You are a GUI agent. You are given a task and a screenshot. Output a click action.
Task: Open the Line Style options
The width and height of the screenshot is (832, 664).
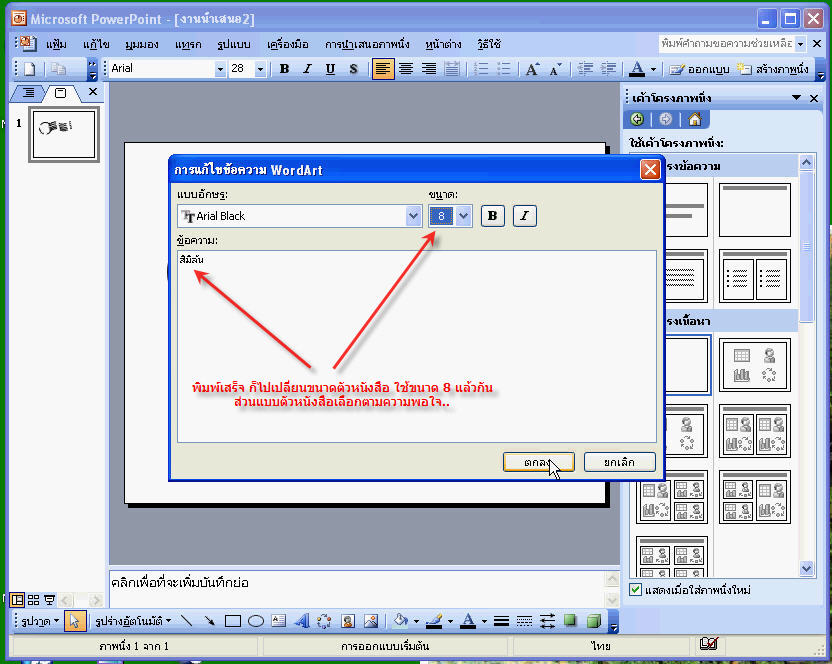pos(501,620)
